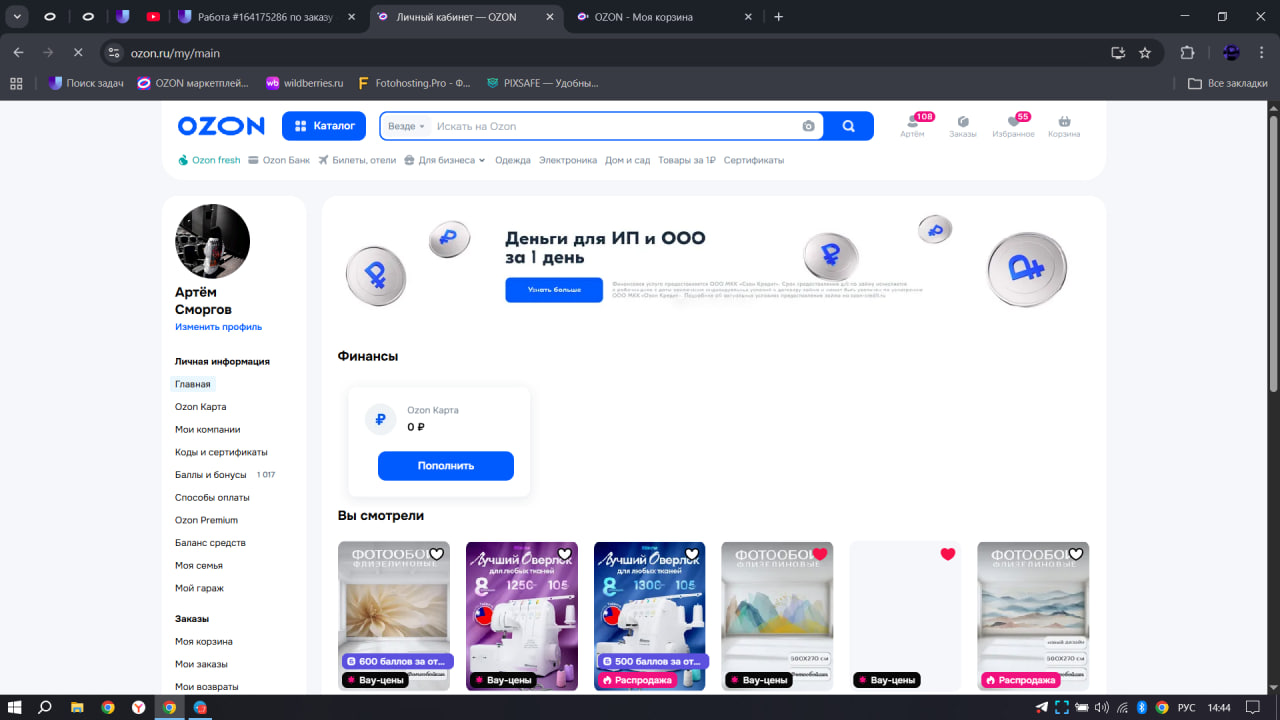Click the Искать на Ozon search field
The width and height of the screenshot is (1280, 720).
pyautogui.click(x=615, y=126)
